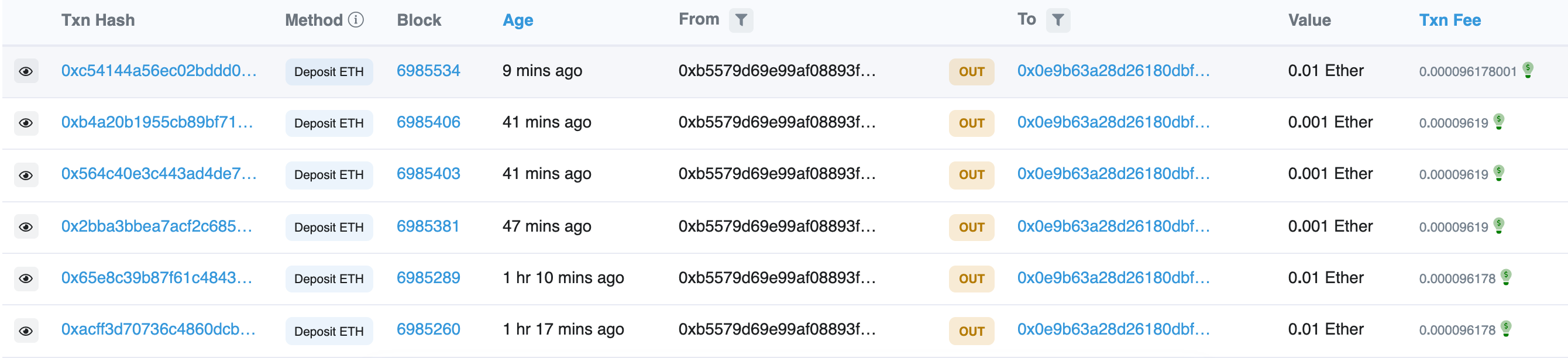Image resolution: width=1568 pixels, height=358 pixels.
Task: Click the OUT badge on the 41 mins ago row
Action: (x=971, y=123)
